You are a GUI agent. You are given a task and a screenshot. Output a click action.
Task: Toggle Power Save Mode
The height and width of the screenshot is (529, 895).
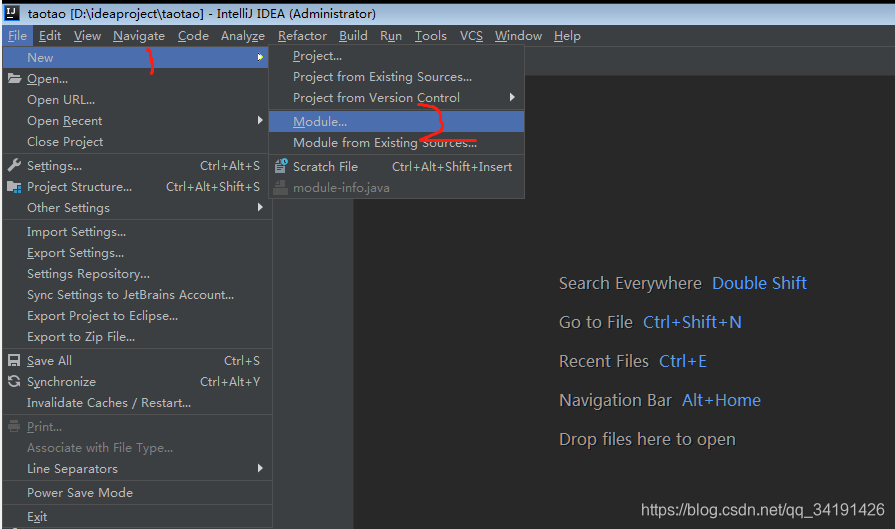coord(135,492)
